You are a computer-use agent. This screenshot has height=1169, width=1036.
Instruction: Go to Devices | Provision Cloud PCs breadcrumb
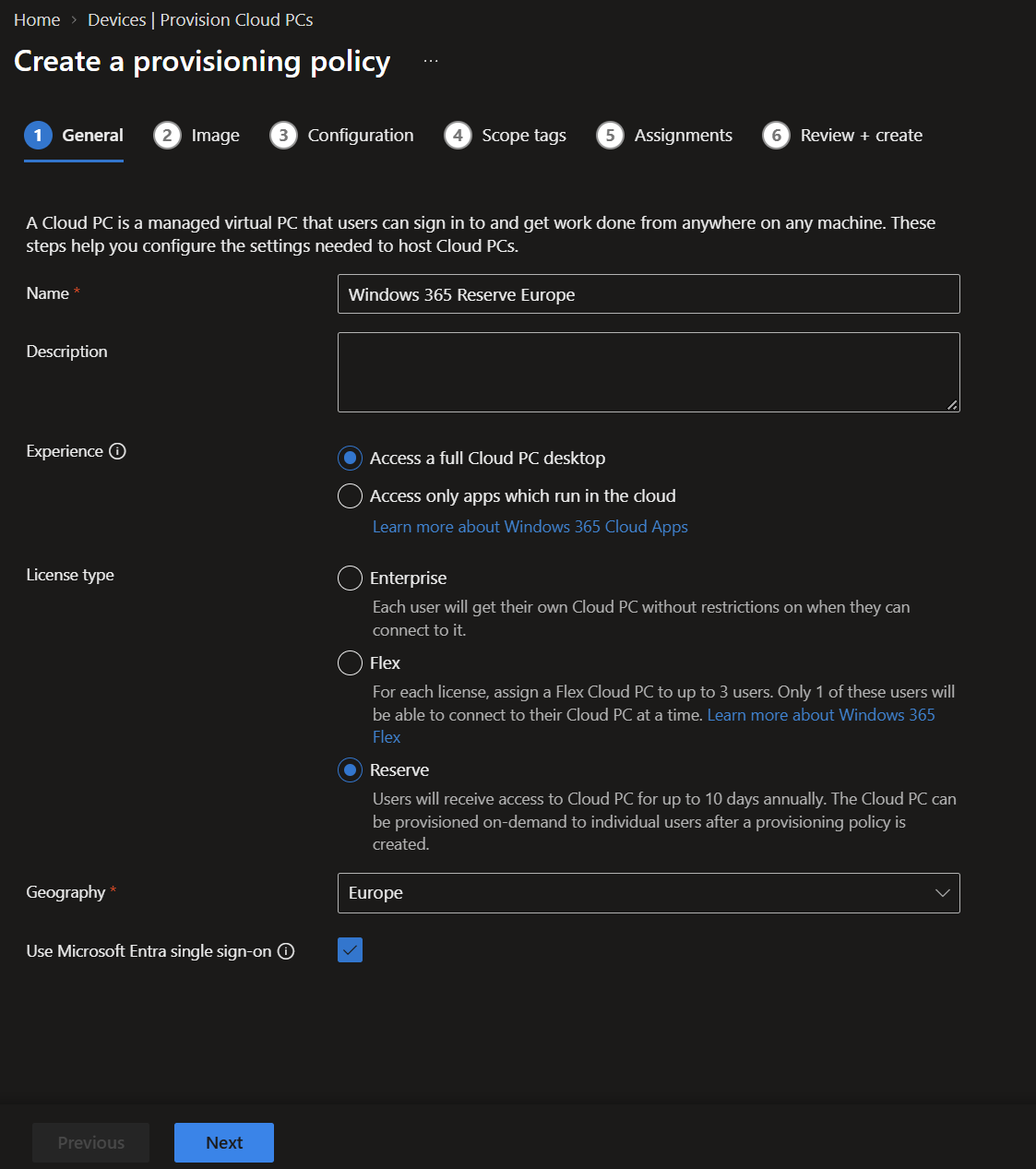pyautogui.click(x=200, y=20)
